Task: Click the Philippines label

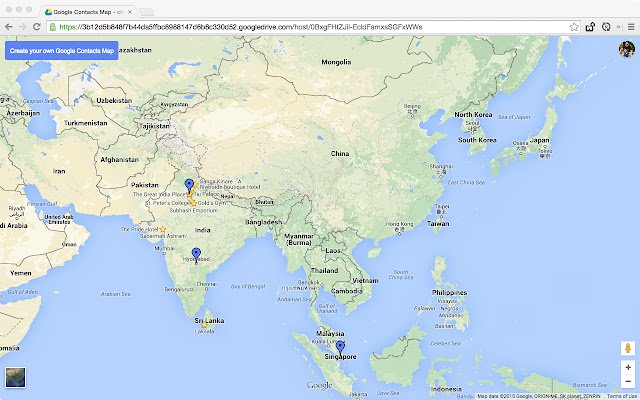Action: [449, 293]
